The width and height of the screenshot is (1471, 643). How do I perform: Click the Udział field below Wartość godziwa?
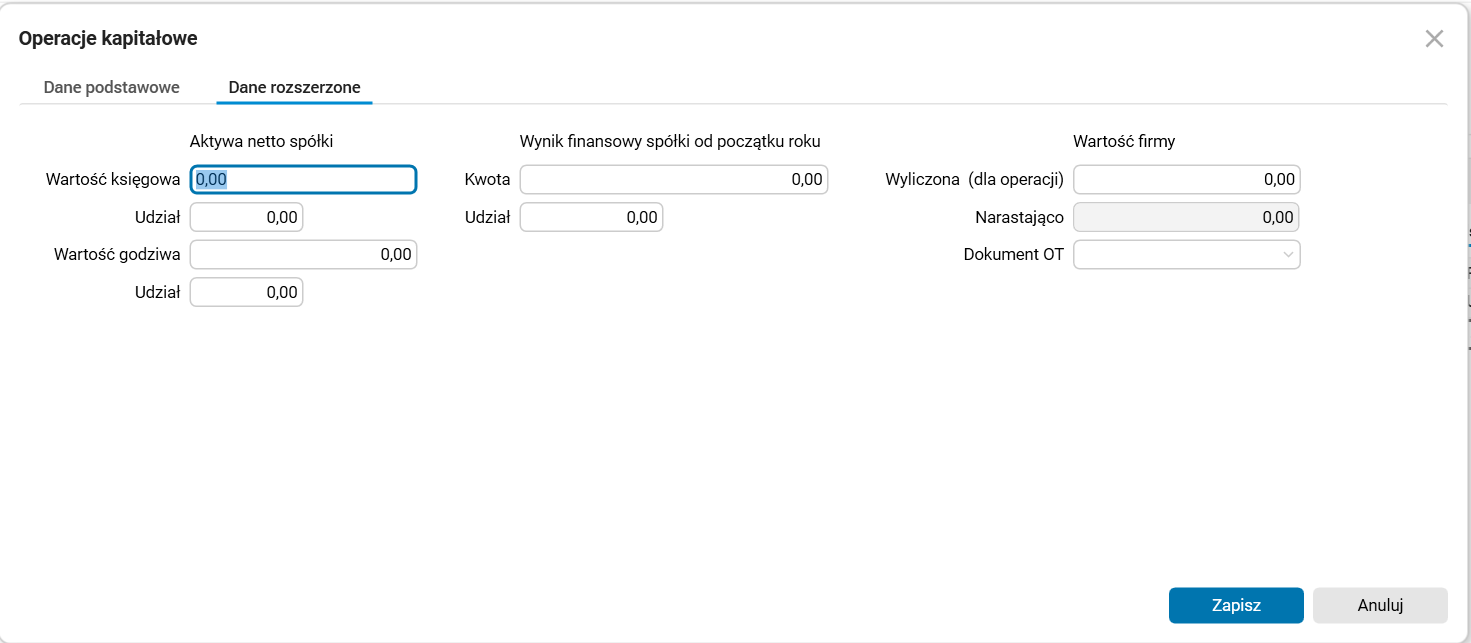tap(246, 291)
